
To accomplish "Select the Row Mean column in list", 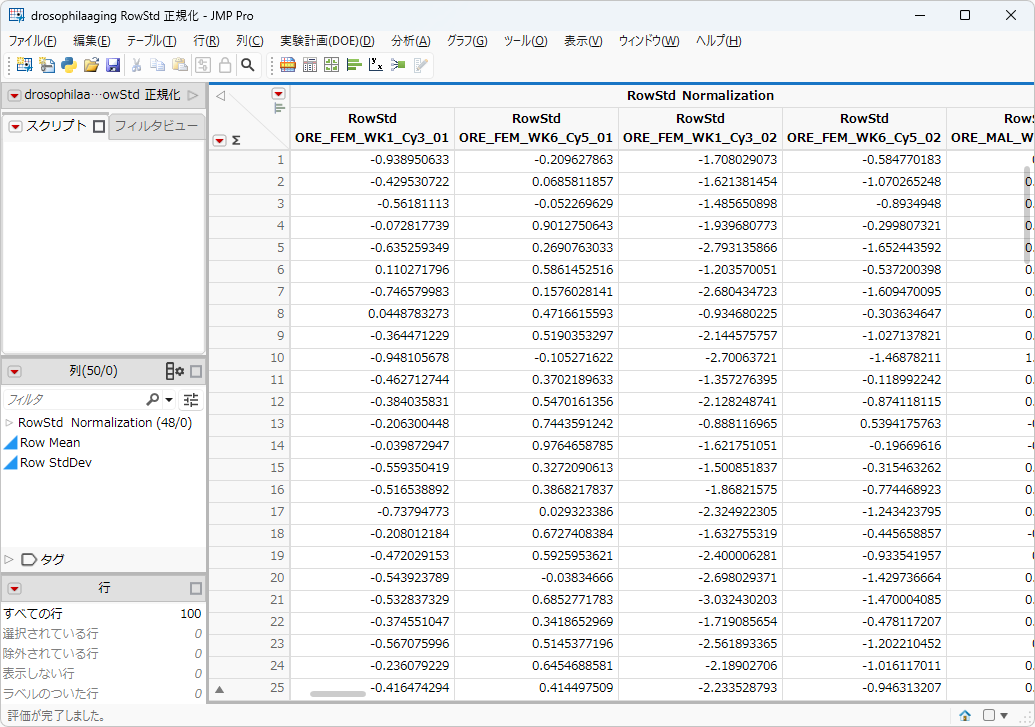I will click(x=50, y=442).
